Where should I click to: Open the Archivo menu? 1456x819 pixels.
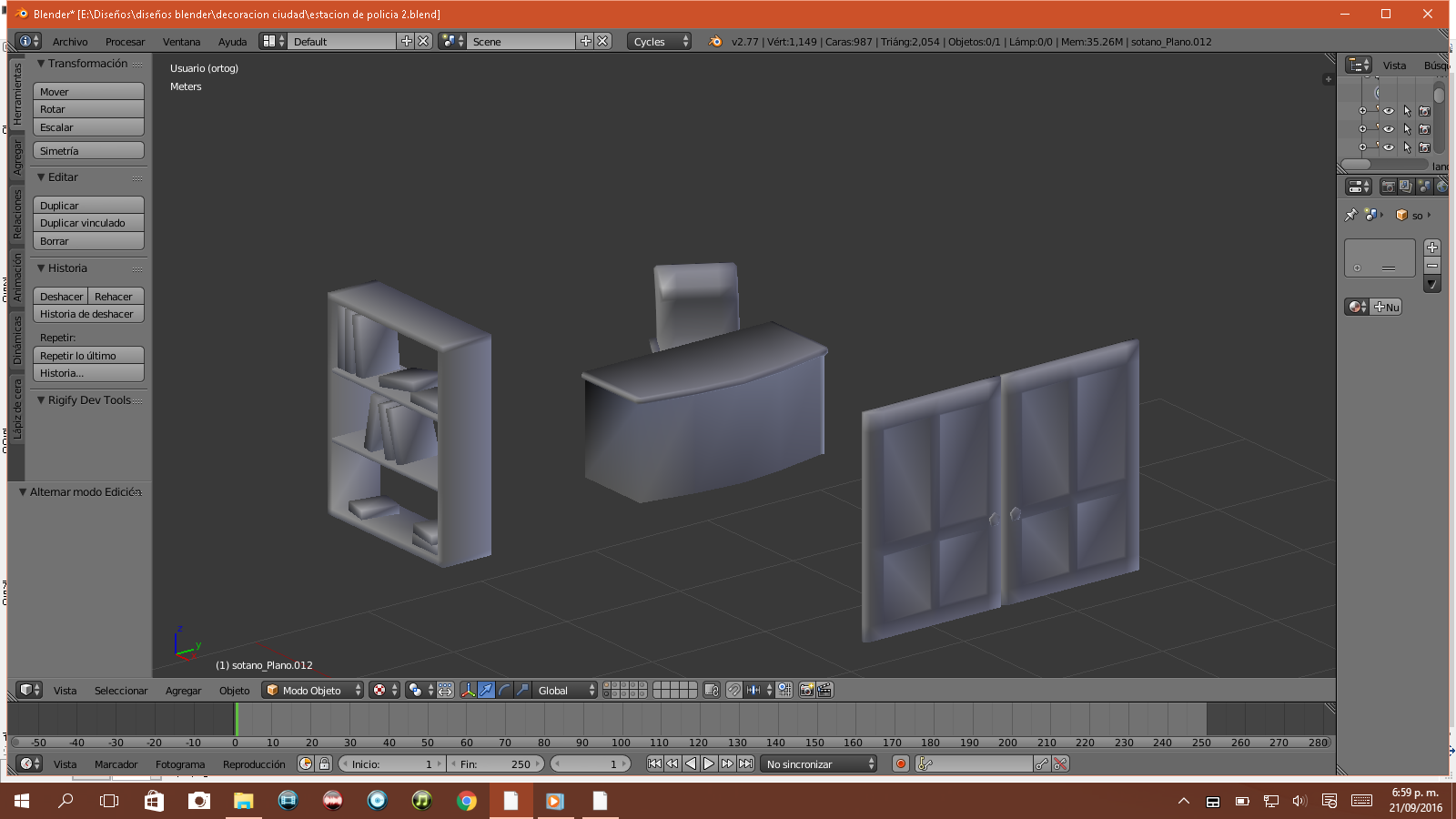click(70, 42)
